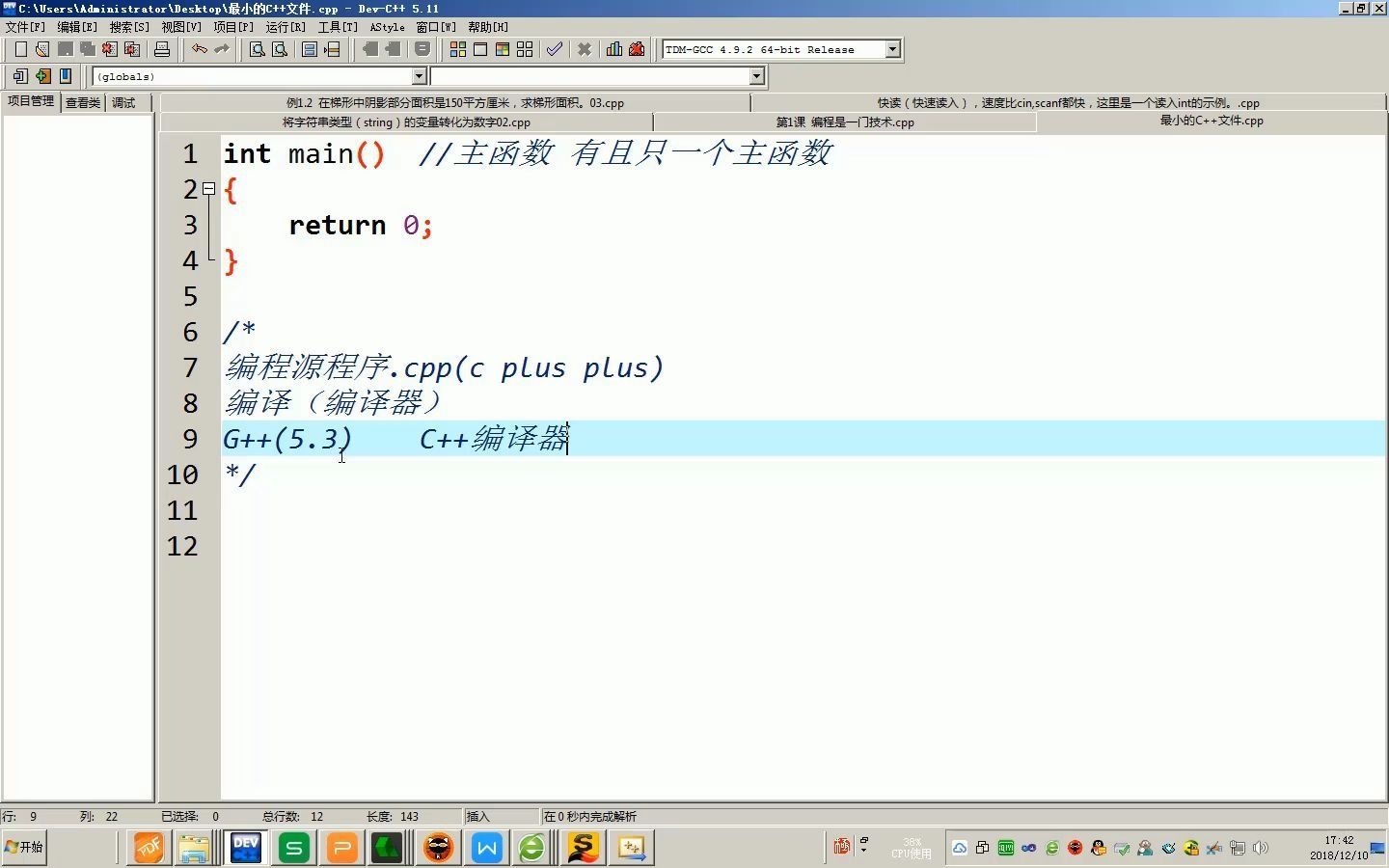Open the 工具[T] menu
Screen dimensions: 1389x868
click(338, 27)
